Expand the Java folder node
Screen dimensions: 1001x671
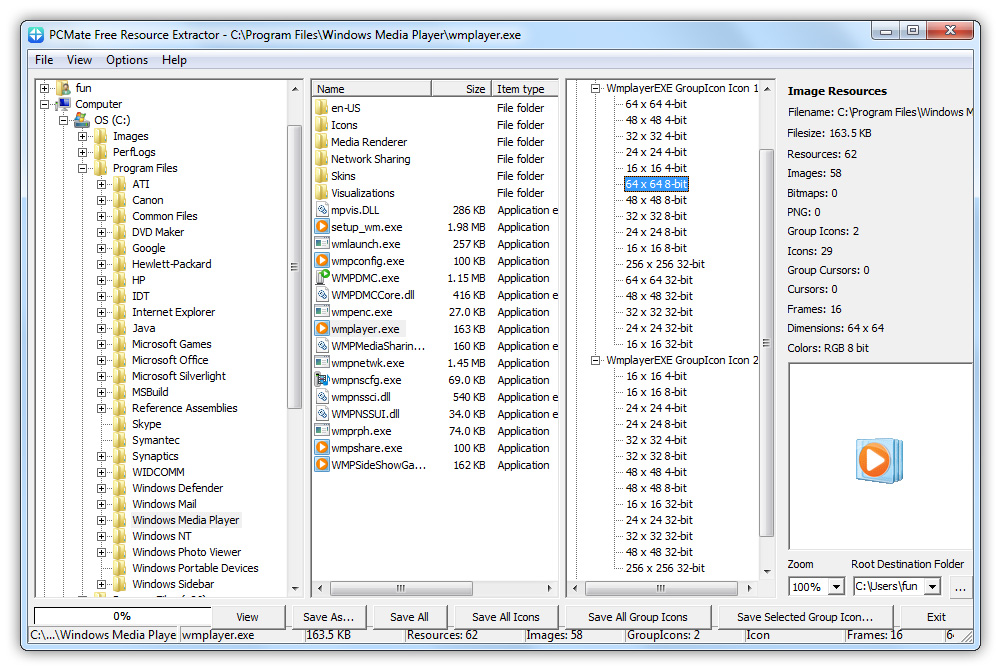pyautogui.click(x=102, y=328)
